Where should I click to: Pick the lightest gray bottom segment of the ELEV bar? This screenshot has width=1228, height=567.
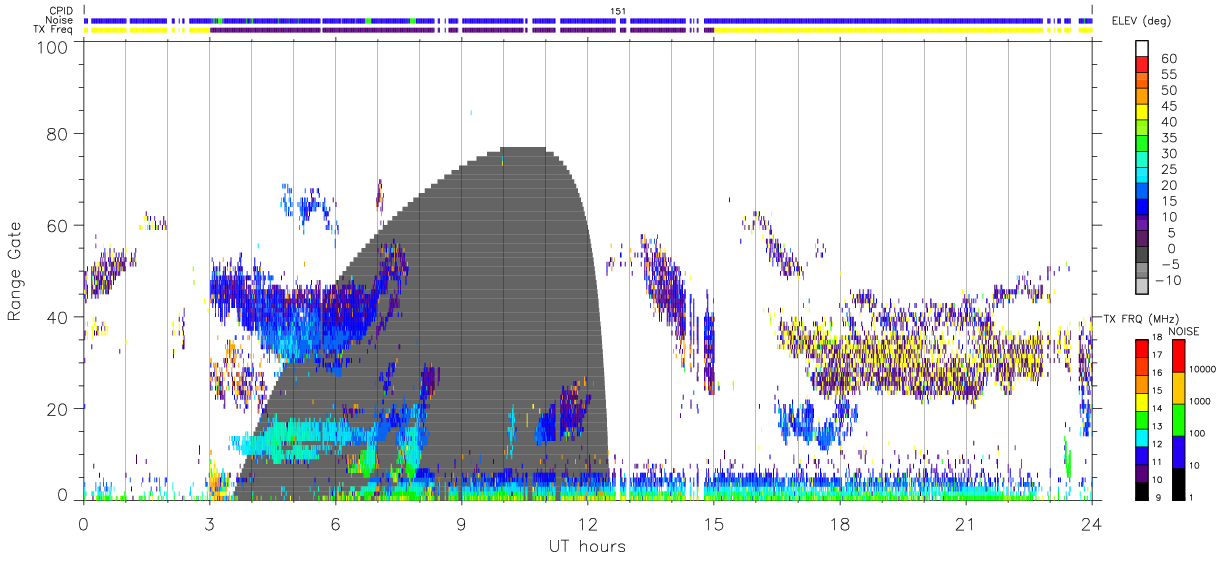point(1142,286)
